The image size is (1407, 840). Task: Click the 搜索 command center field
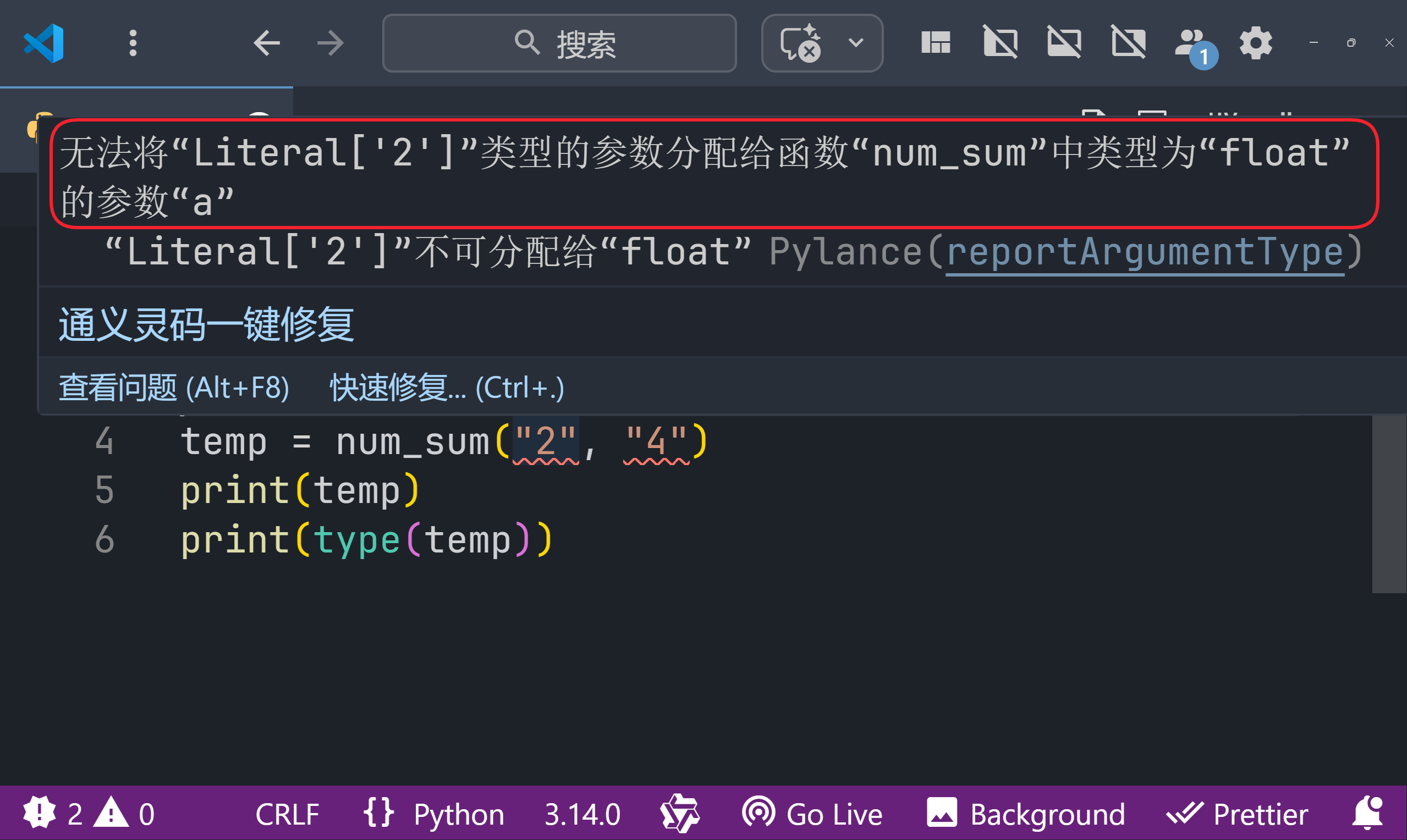tap(559, 43)
